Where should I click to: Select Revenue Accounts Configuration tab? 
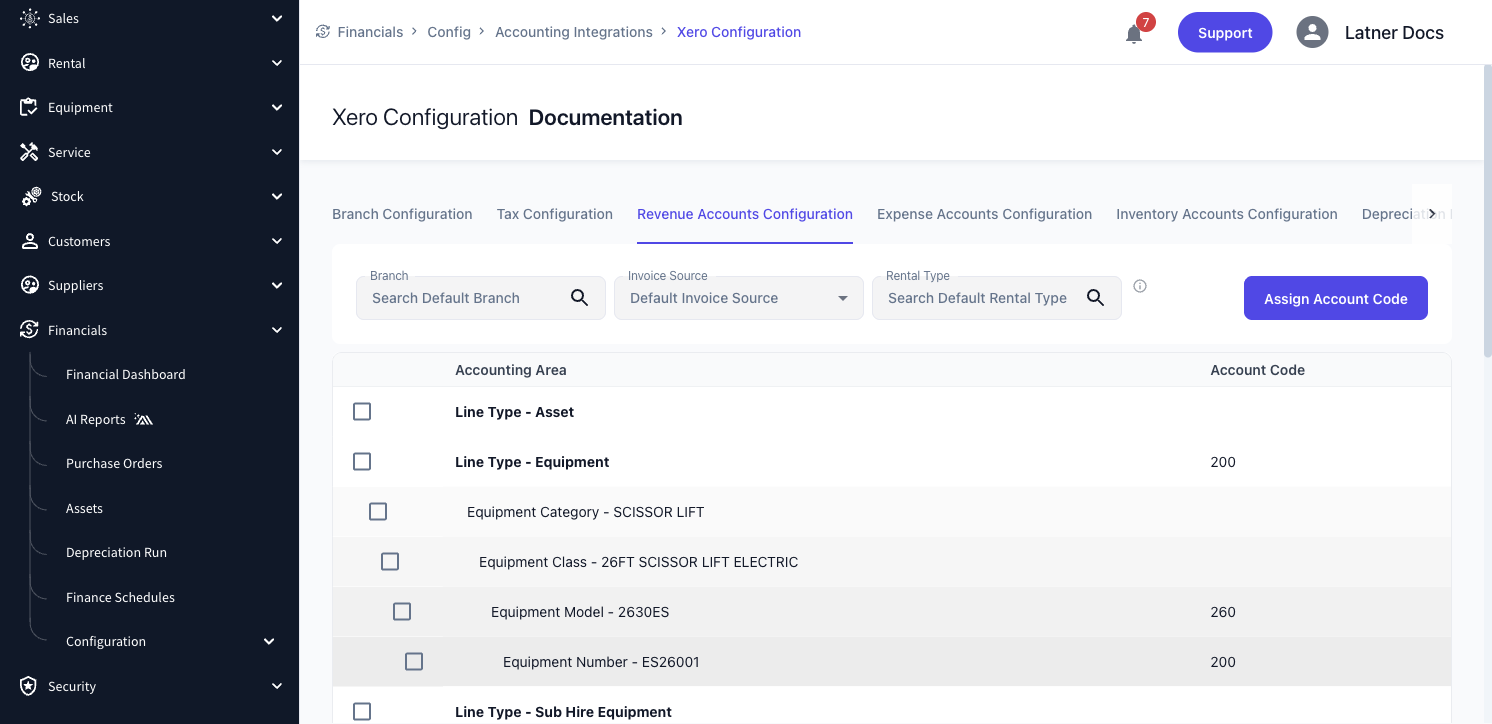(x=745, y=214)
